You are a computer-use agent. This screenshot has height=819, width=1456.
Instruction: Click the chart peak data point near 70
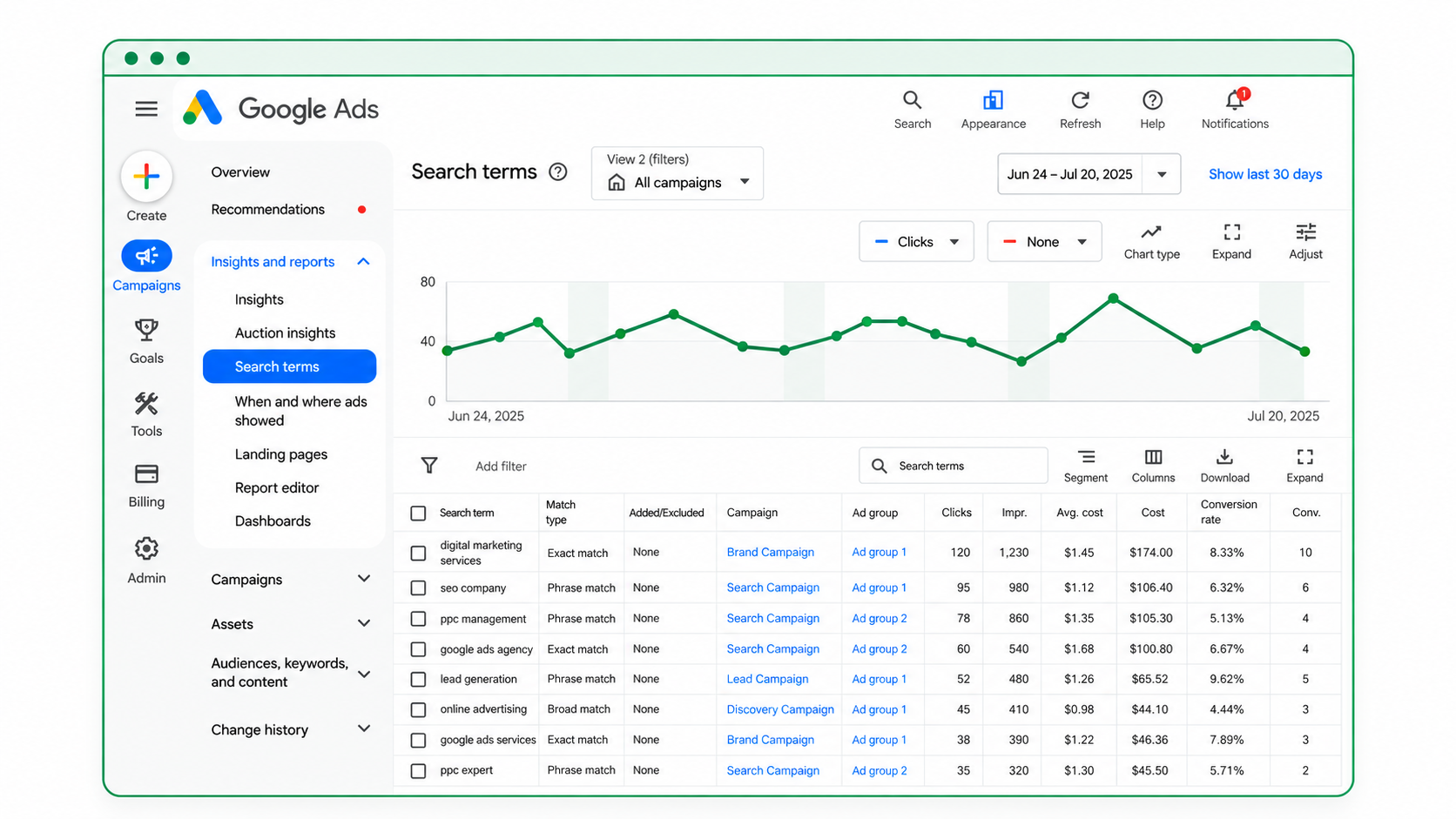[1114, 299]
